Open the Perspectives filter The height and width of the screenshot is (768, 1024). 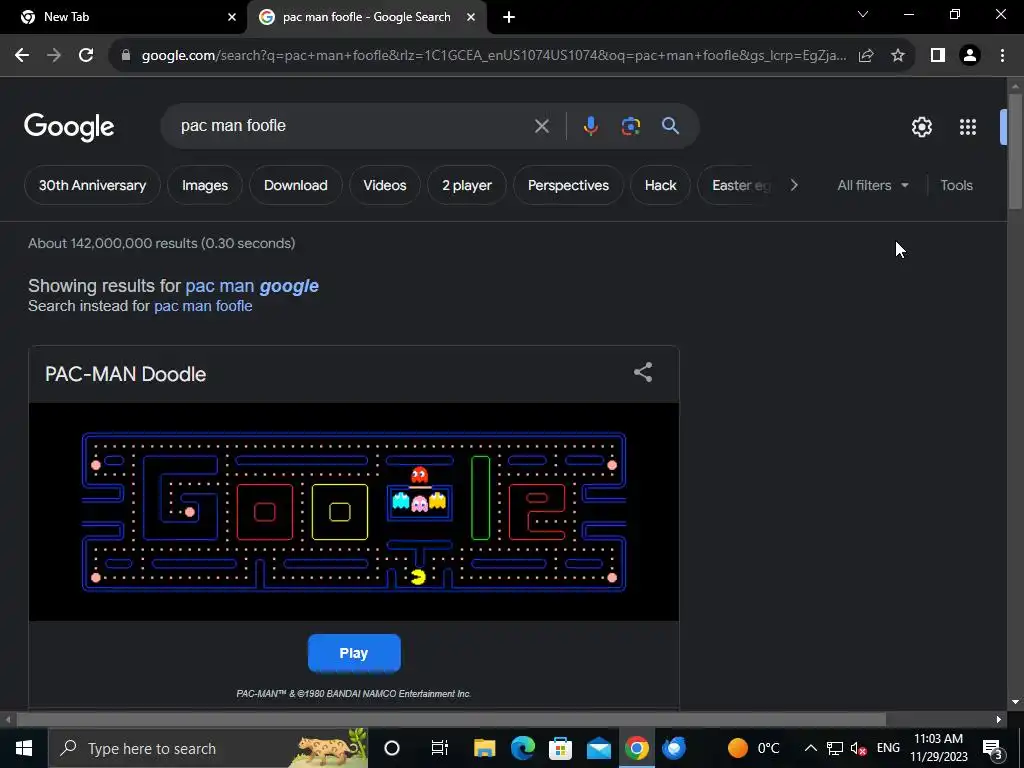click(x=568, y=185)
